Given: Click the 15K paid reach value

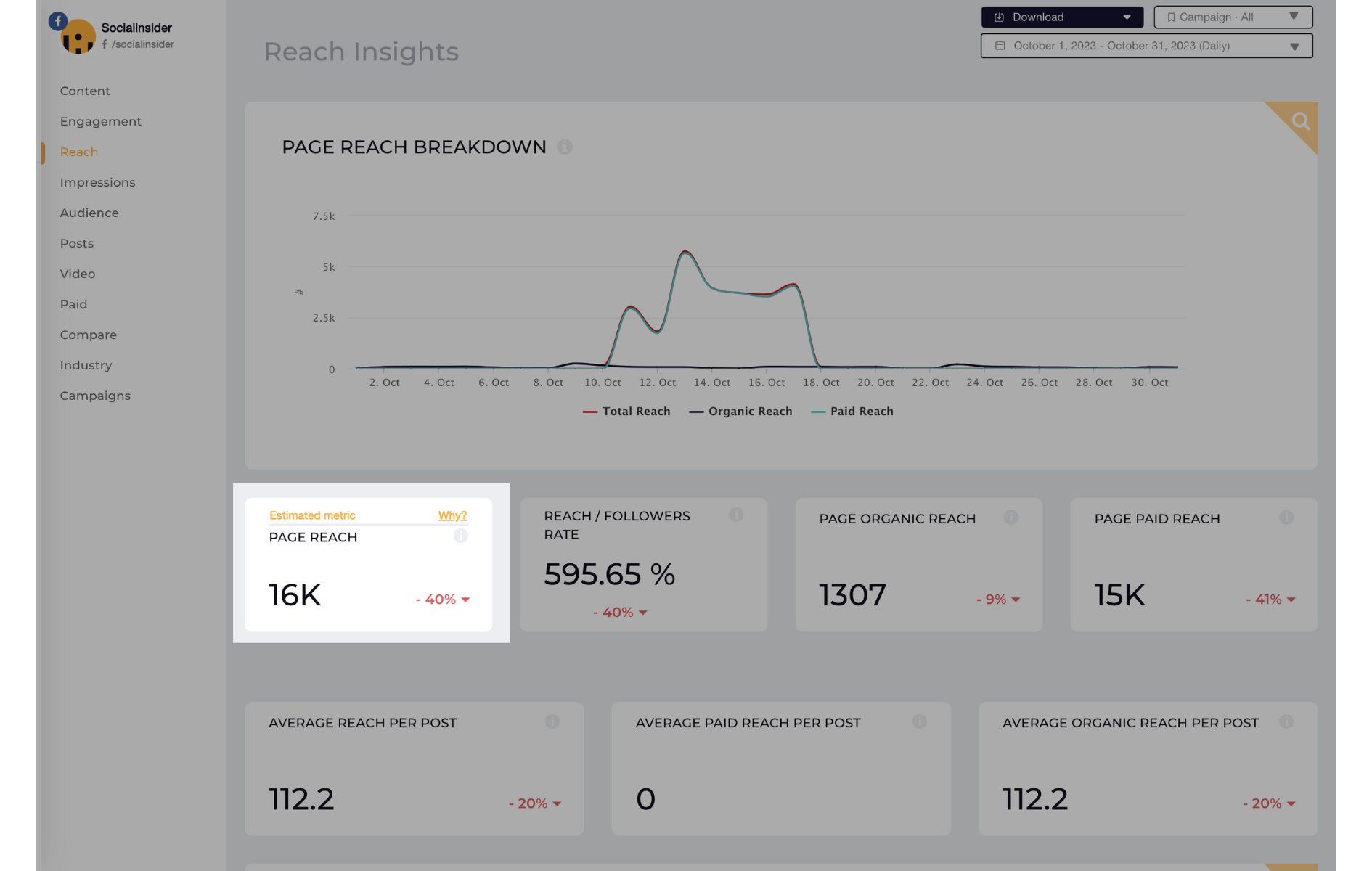Looking at the screenshot, I should (x=1119, y=595).
